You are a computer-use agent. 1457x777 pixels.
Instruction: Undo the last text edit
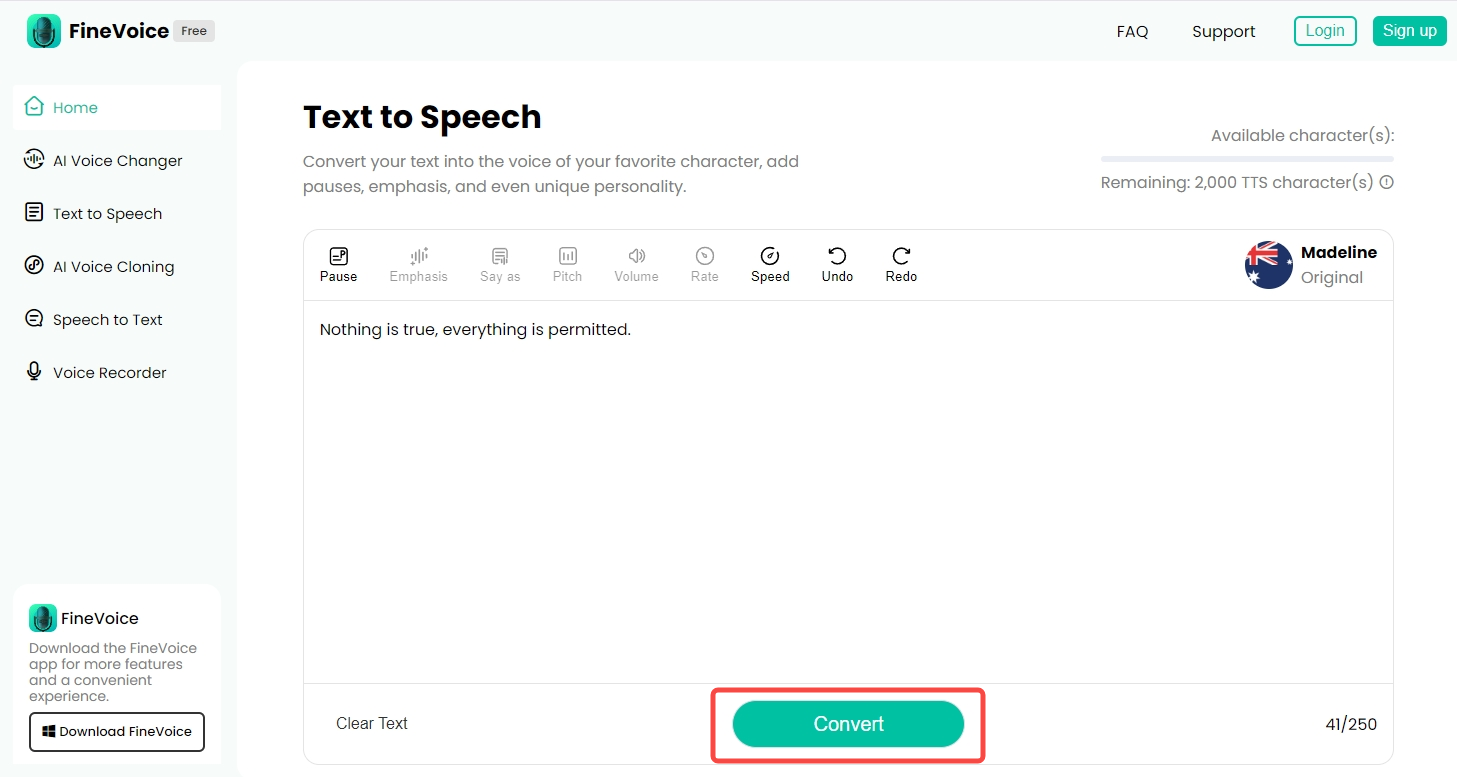coord(837,263)
